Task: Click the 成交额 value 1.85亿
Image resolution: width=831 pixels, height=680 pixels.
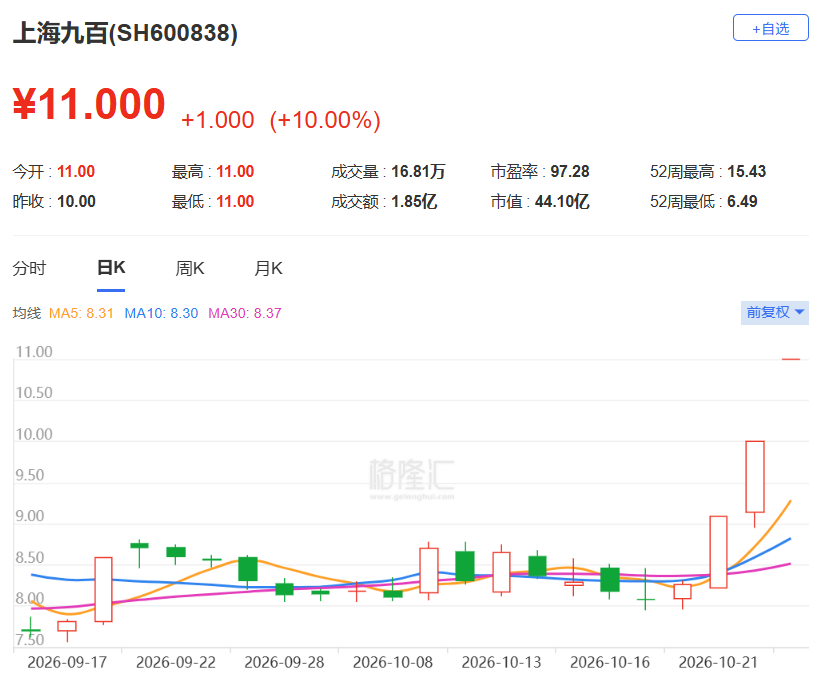Action: [414, 202]
